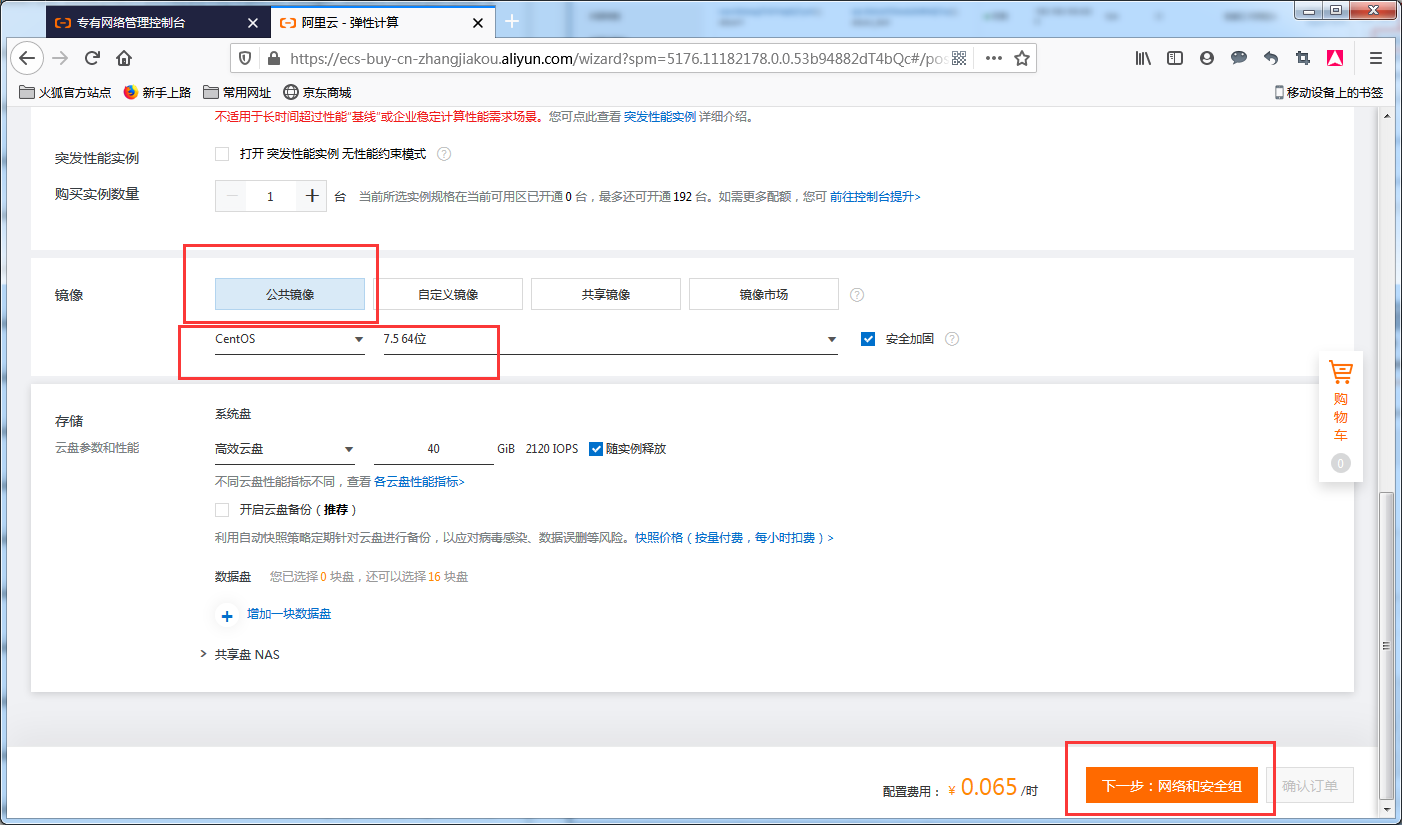Click the help icon next to 安全加固
The image size is (1402, 825).
(x=951, y=338)
